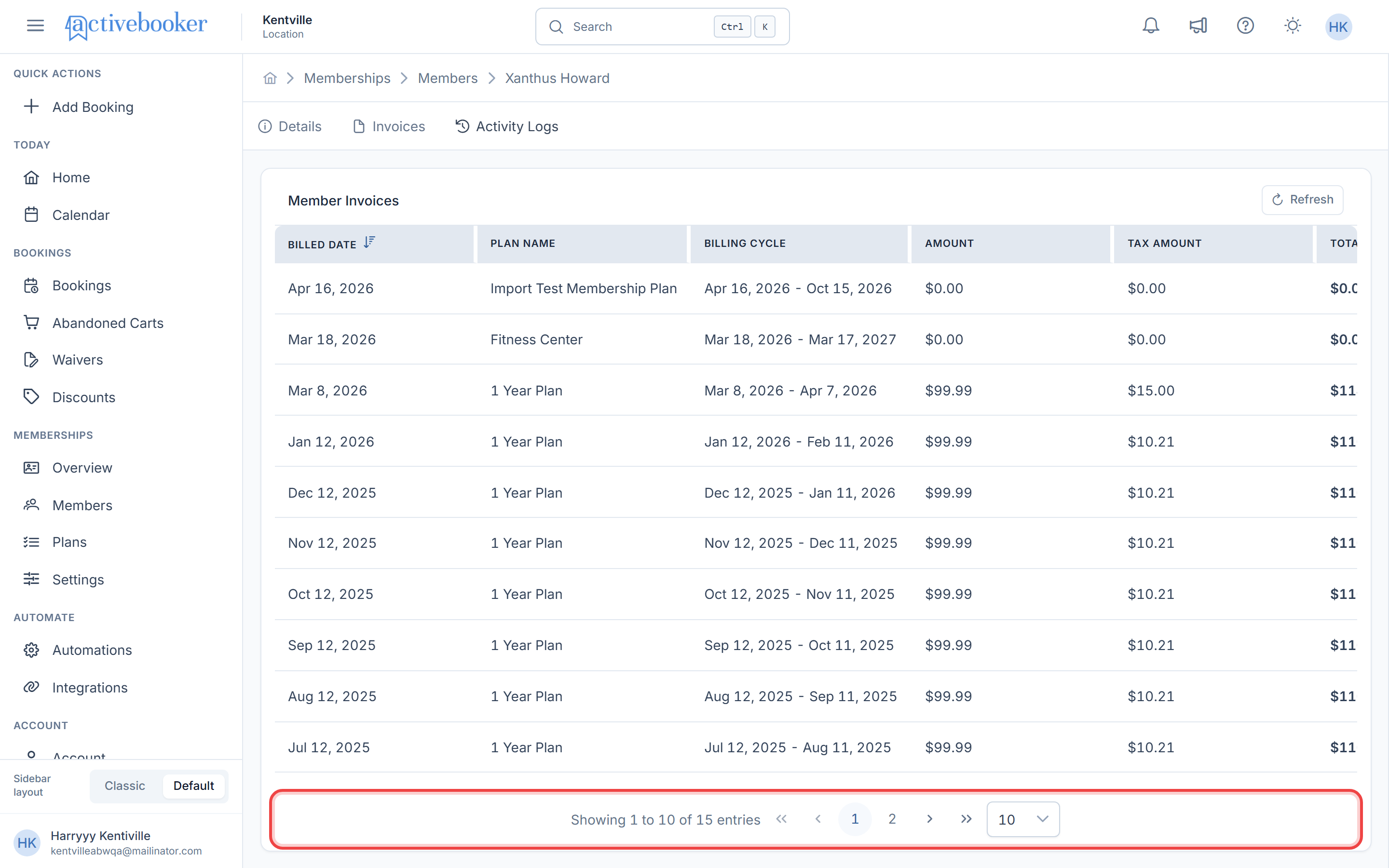This screenshot has width=1389, height=868.
Task: Click the "$15.00" tax amount cell
Action: [x=1151, y=391]
